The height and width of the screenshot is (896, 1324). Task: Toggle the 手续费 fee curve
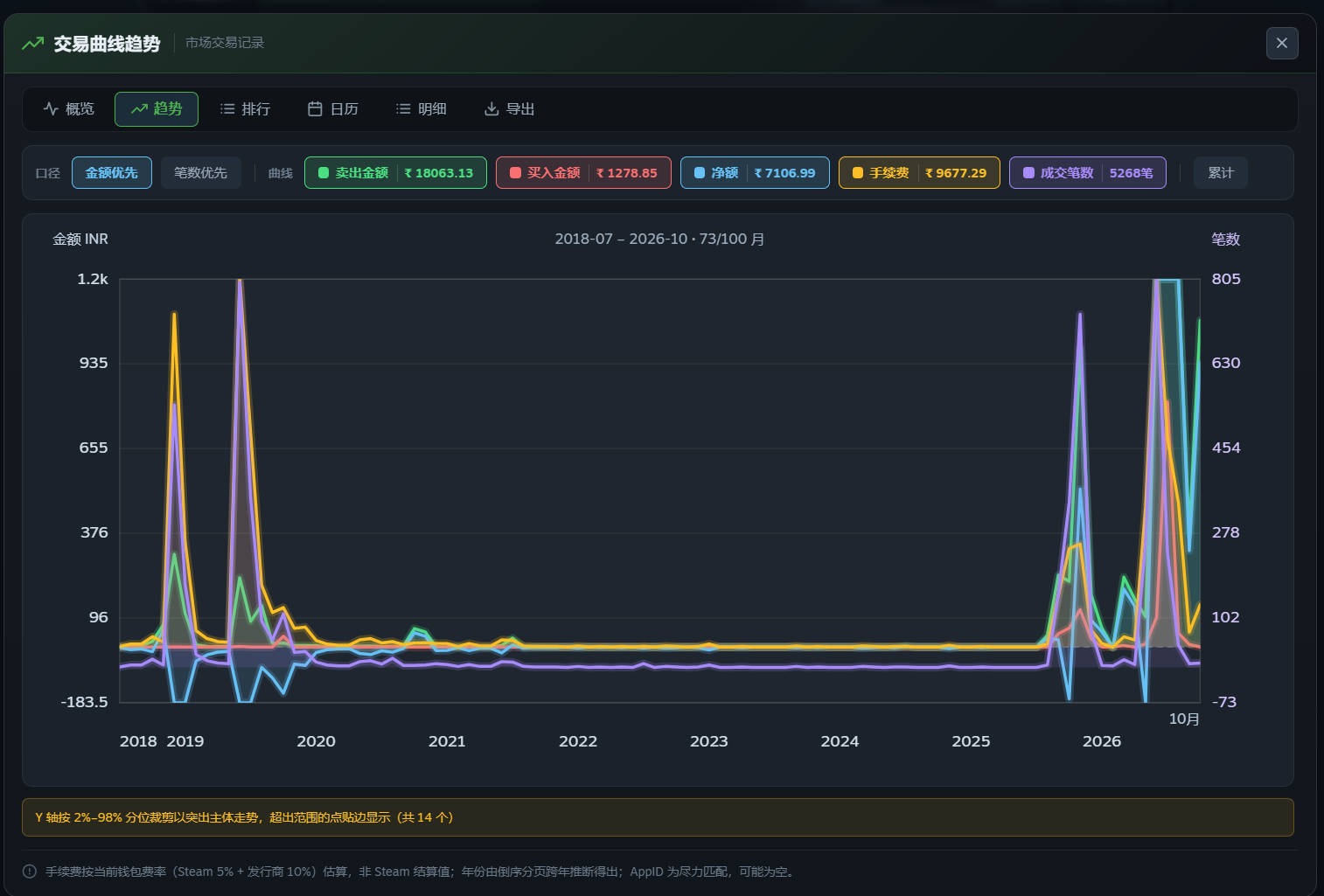point(919,173)
